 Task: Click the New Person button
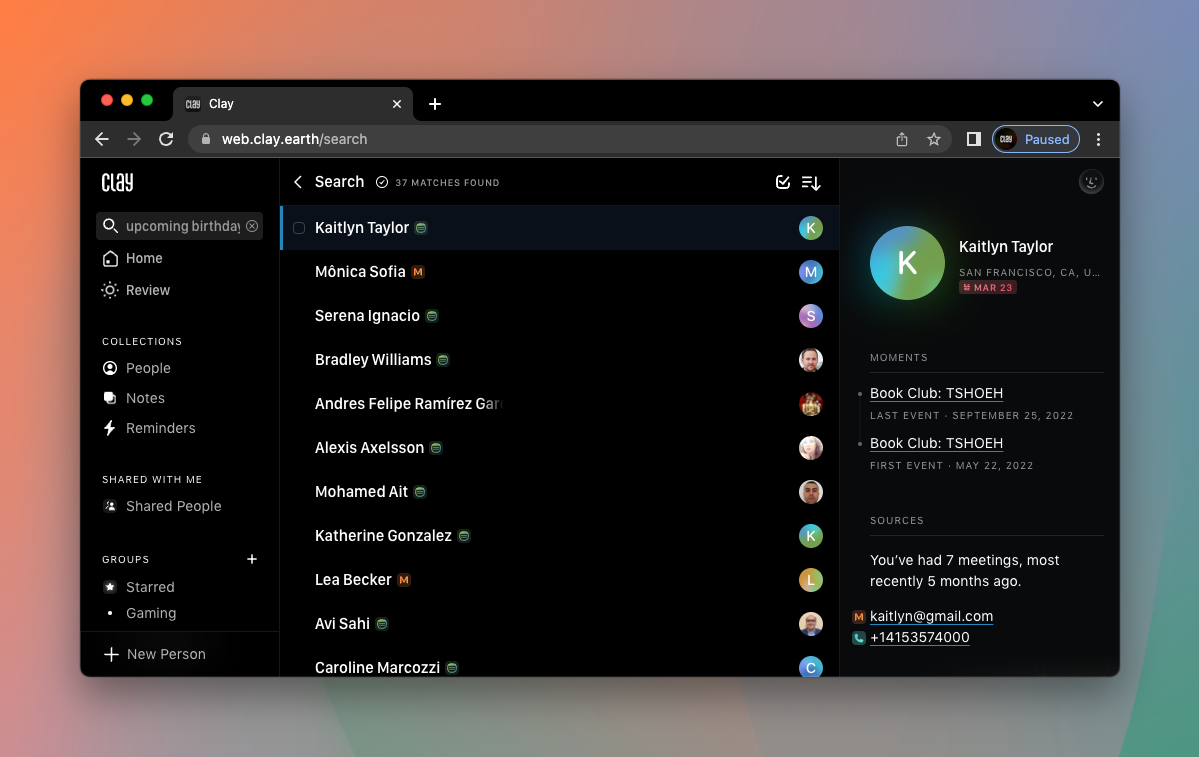coord(155,654)
